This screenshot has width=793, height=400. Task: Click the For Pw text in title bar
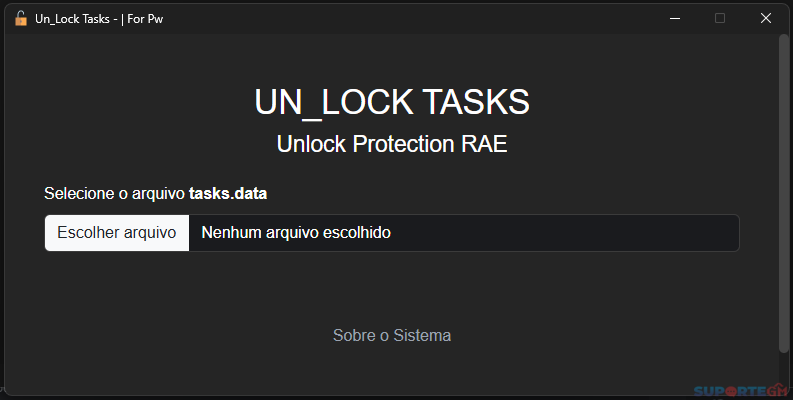(x=145, y=19)
